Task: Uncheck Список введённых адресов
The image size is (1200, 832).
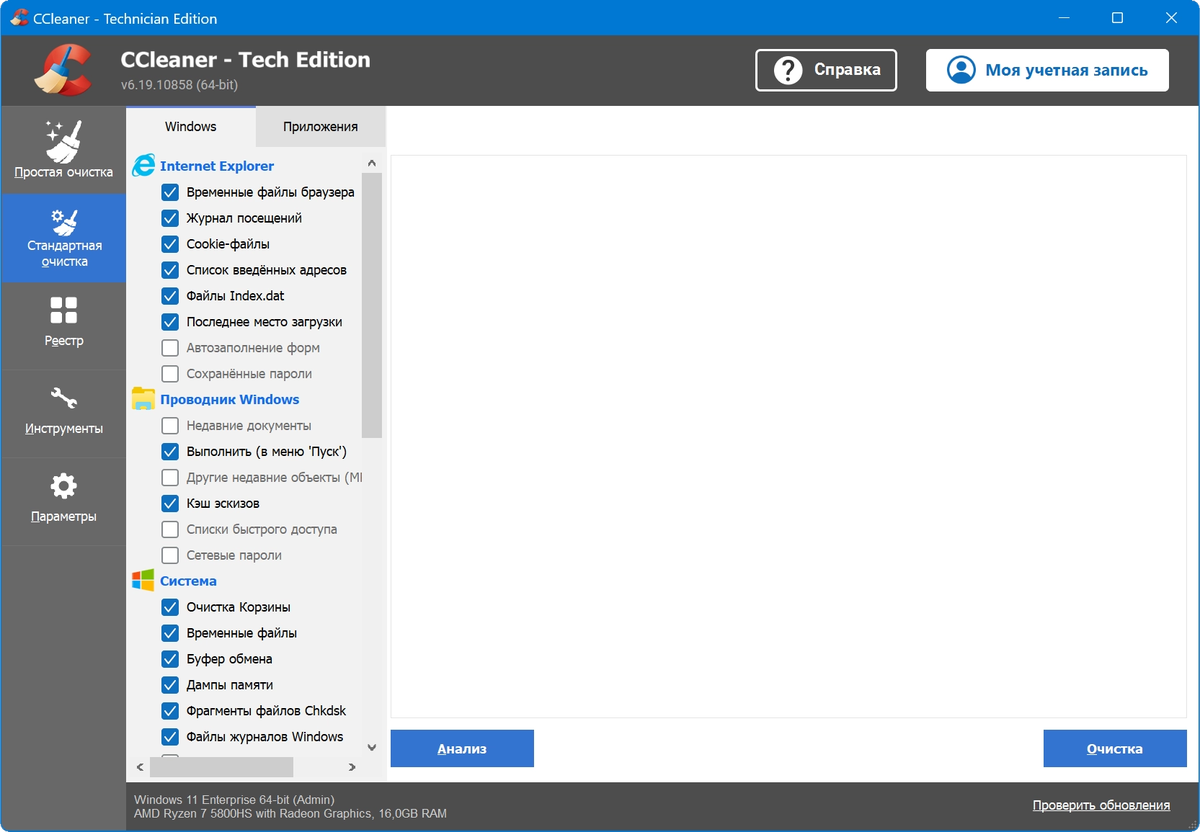Action: pos(170,270)
